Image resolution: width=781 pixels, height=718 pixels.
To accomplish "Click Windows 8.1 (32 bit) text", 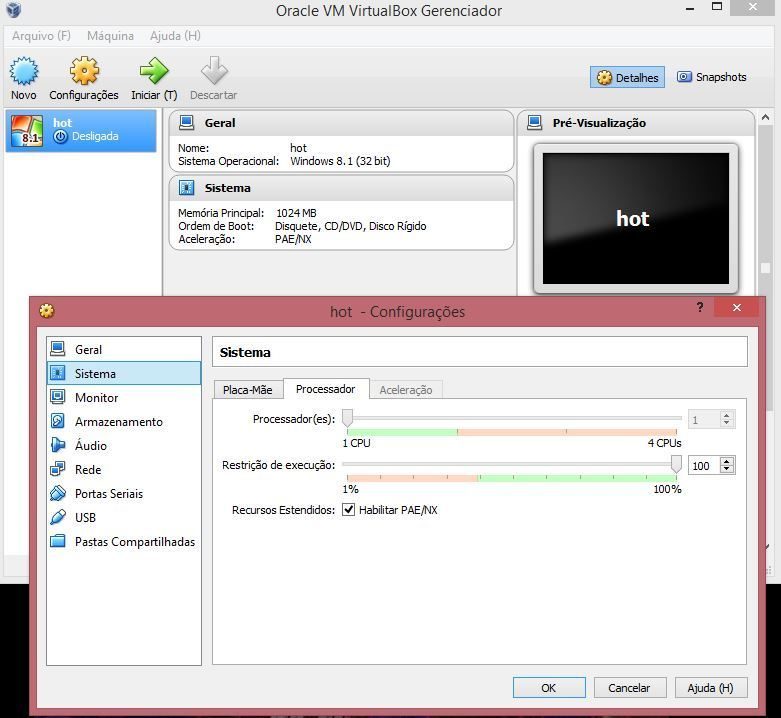I will coord(340,161).
